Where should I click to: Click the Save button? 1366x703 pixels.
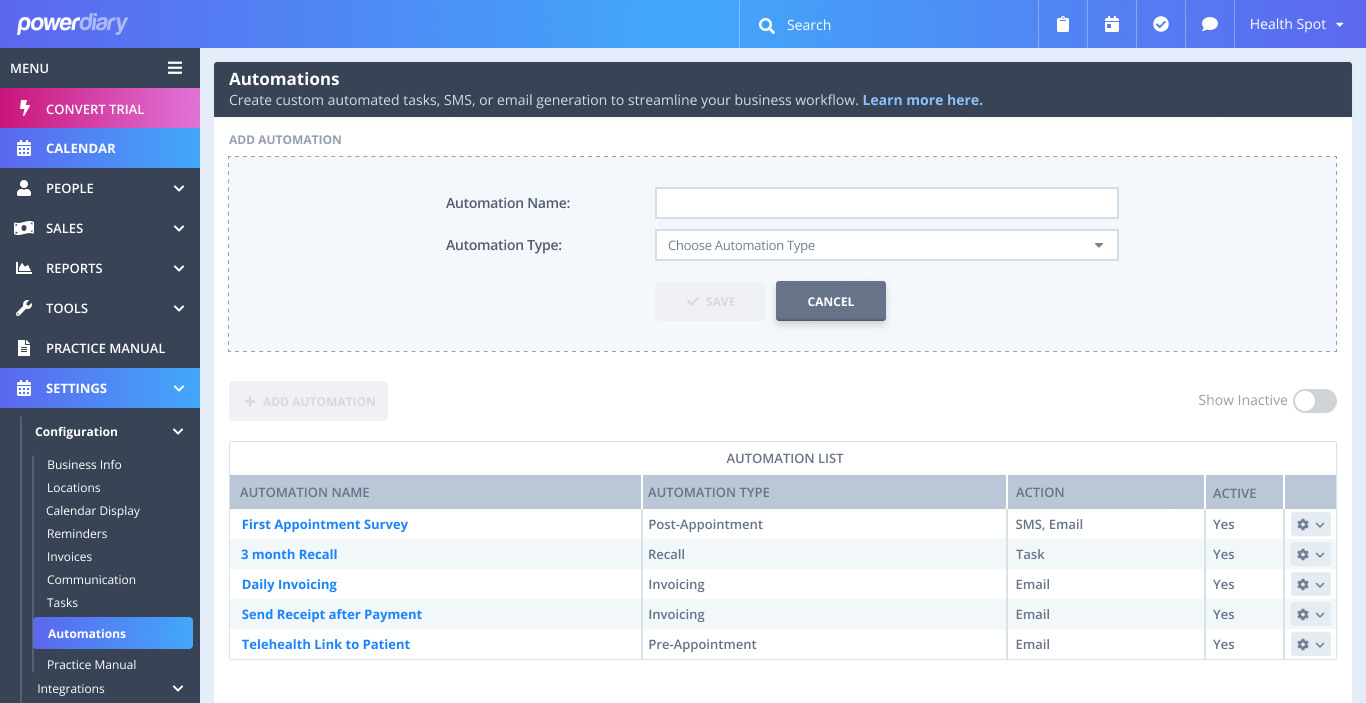click(710, 301)
